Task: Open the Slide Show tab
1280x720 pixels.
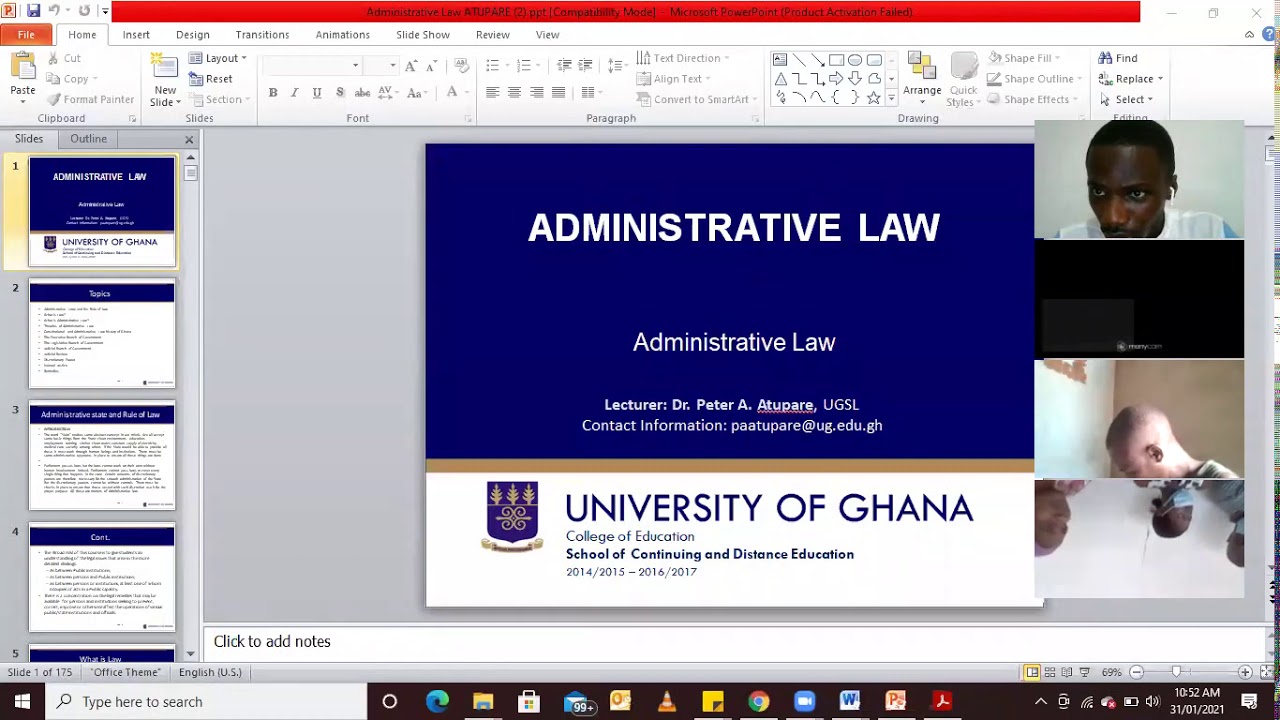Action: pos(423,34)
